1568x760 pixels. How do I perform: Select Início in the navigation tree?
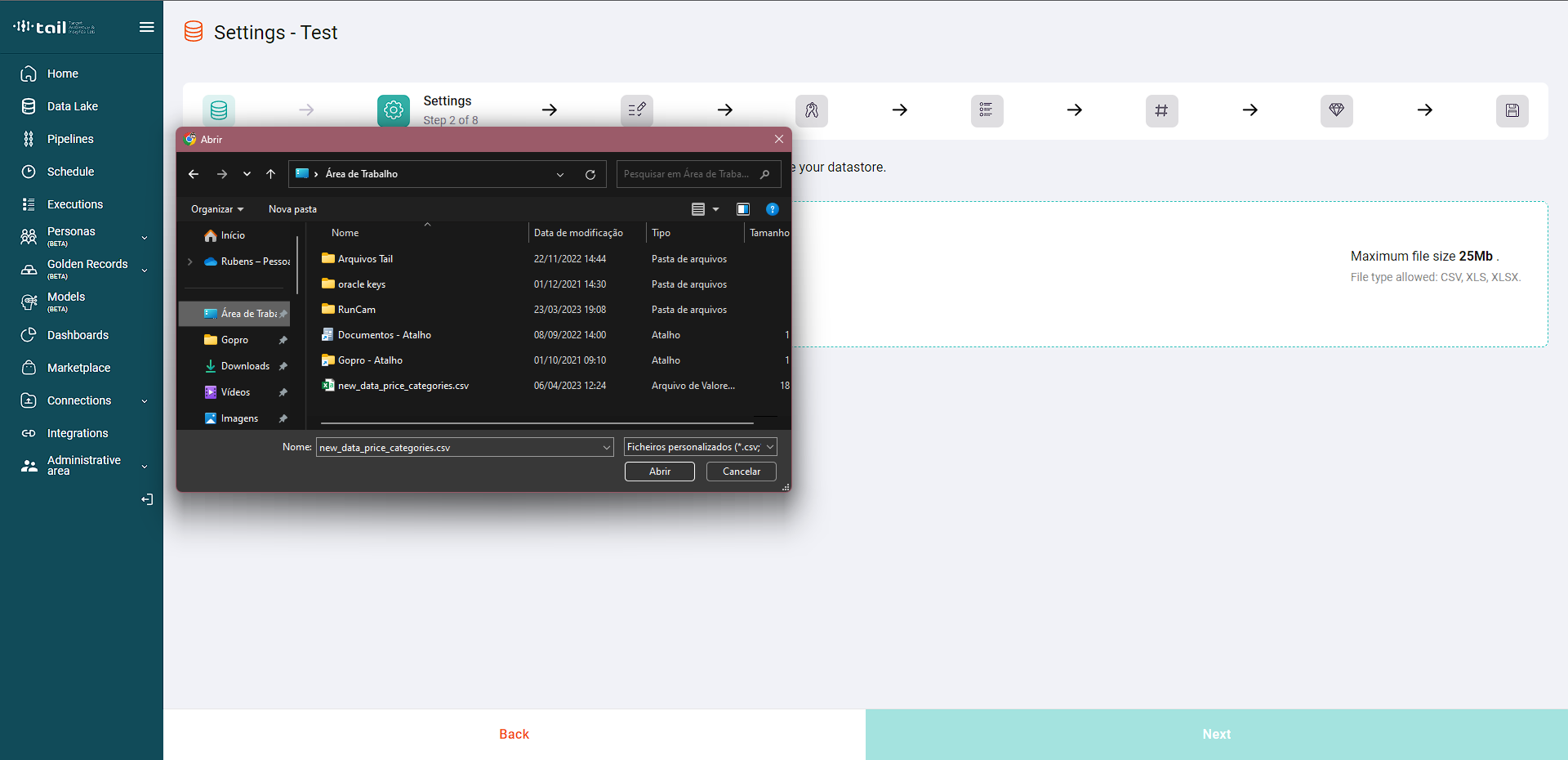tap(233, 235)
